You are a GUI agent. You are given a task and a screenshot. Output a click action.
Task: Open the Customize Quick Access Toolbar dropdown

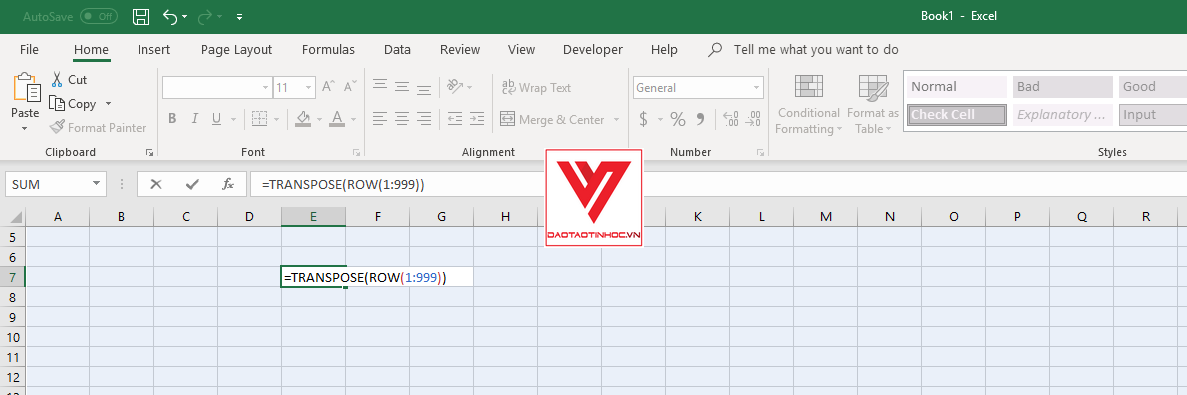point(240,16)
